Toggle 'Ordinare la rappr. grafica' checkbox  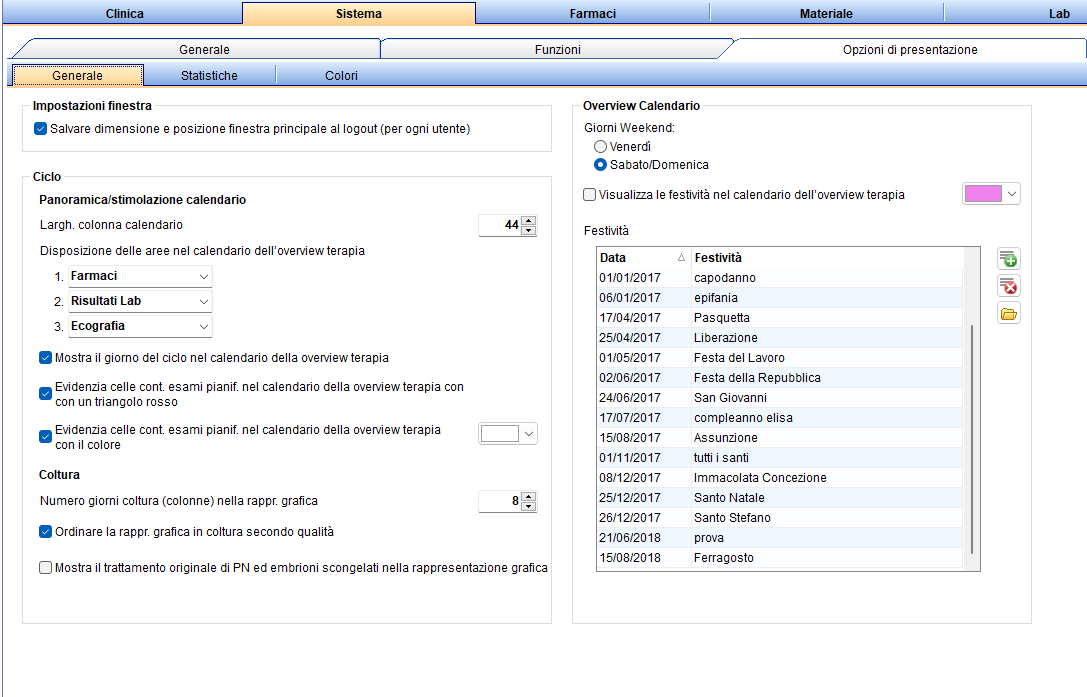click(46, 532)
